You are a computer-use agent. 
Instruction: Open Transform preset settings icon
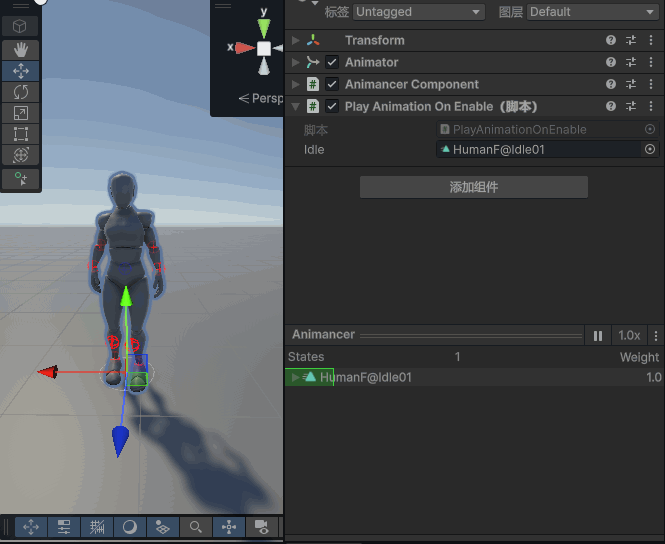pos(631,40)
